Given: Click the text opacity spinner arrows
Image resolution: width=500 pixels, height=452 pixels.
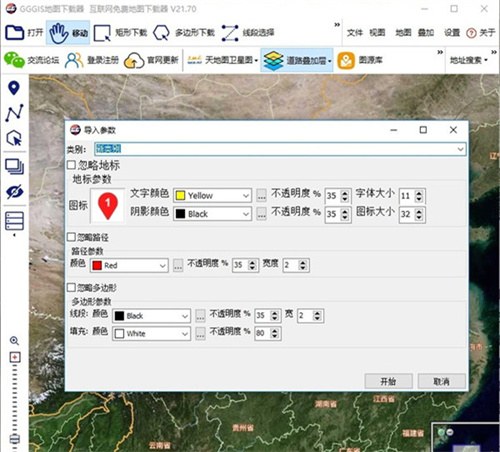Looking at the screenshot, I should click(x=345, y=196).
